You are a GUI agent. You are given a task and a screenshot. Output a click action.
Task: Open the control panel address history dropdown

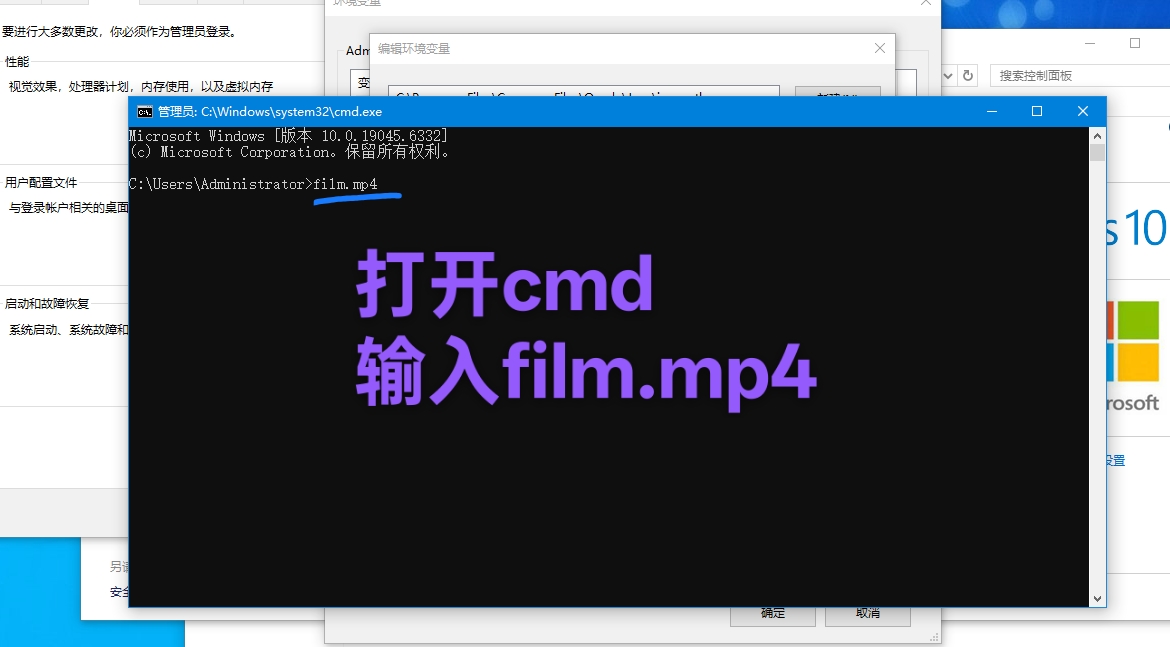pos(948,75)
